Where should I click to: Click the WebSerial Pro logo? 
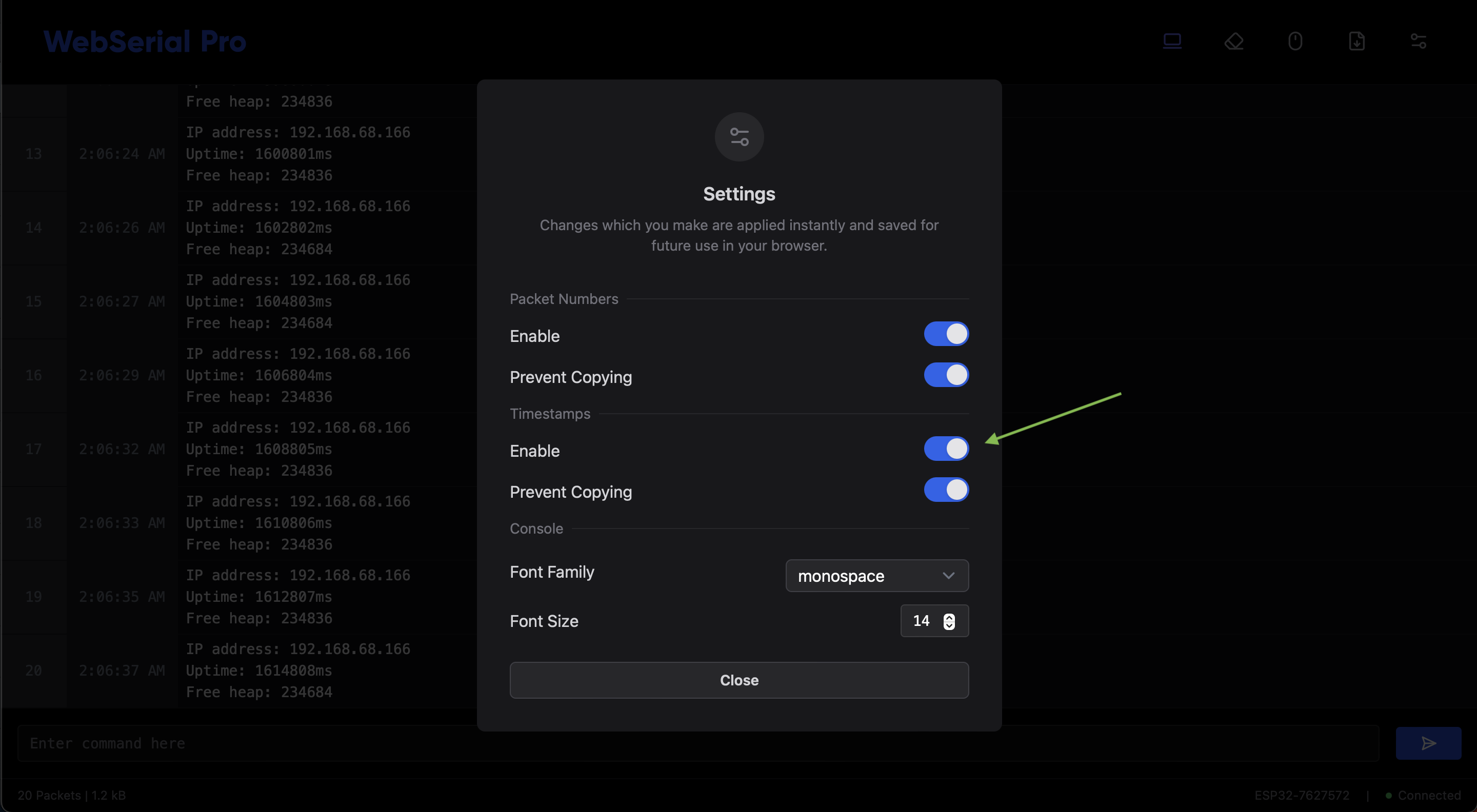pyautogui.click(x=145, y=40)
